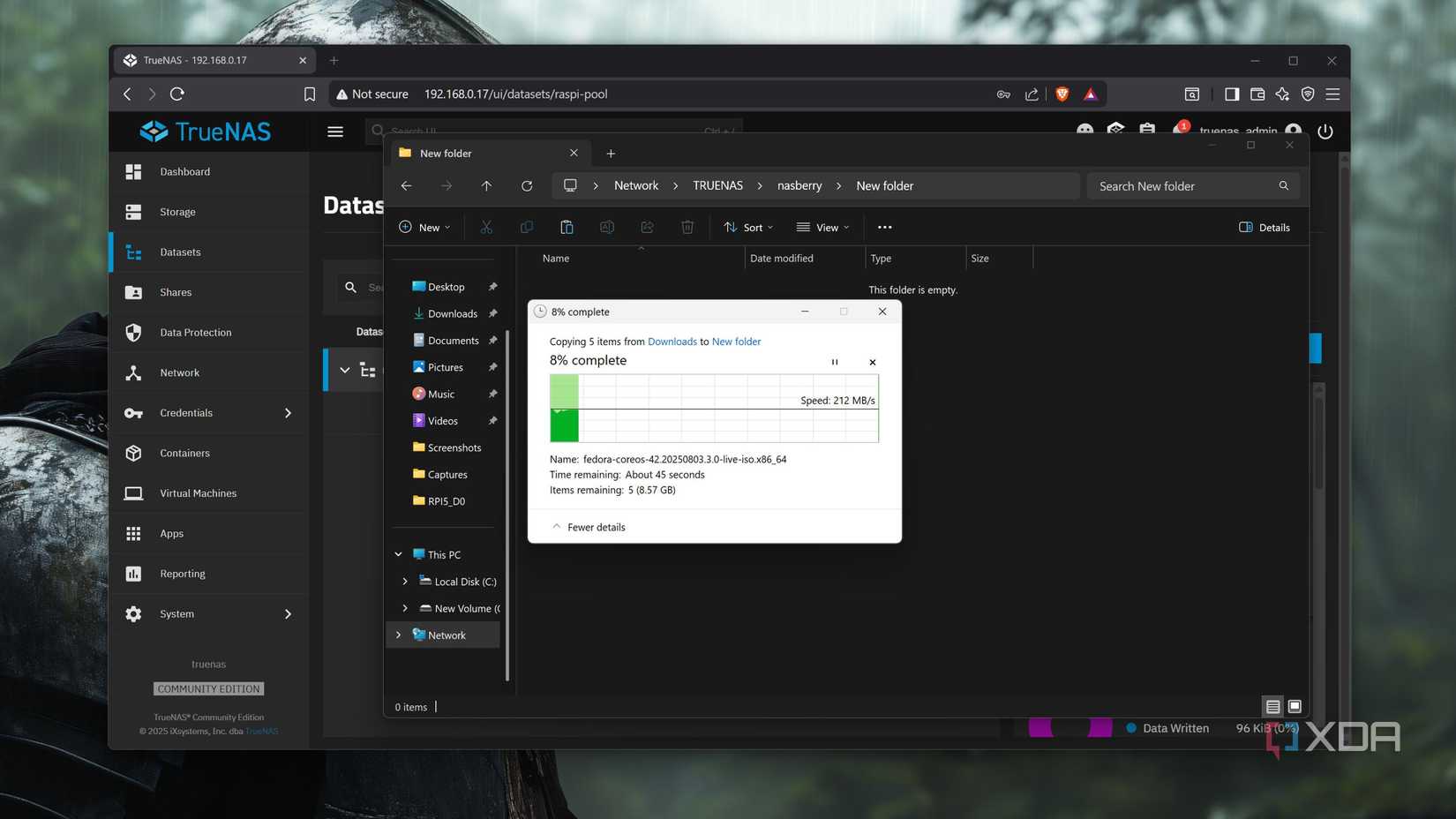Click the TrueNAS power icon
This screenshot has height=819, width=1456.
(x=1325, y=131)
